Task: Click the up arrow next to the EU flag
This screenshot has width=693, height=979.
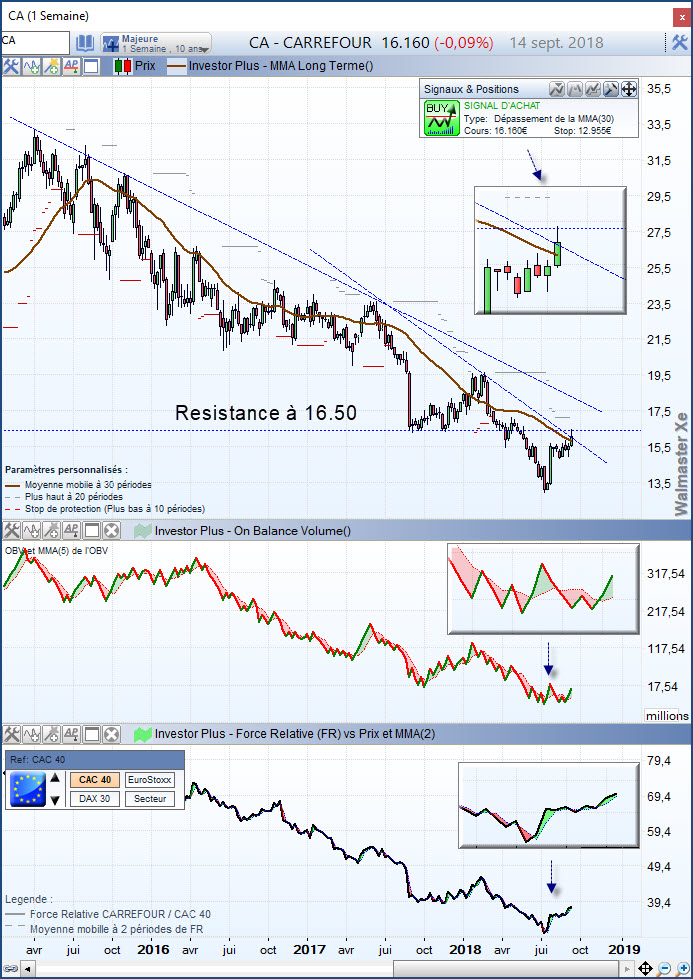Action: [x=55, y=778]
